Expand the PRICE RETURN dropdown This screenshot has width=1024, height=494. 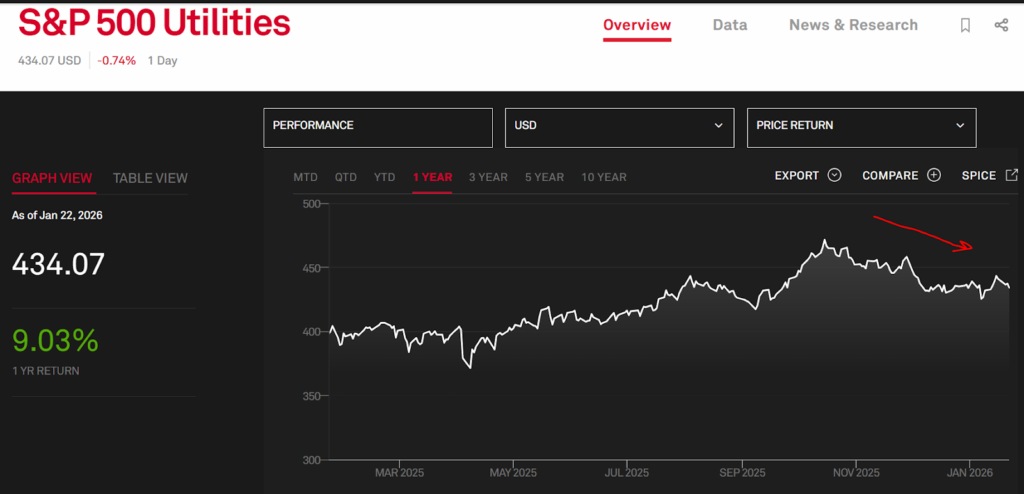(861, 127)
